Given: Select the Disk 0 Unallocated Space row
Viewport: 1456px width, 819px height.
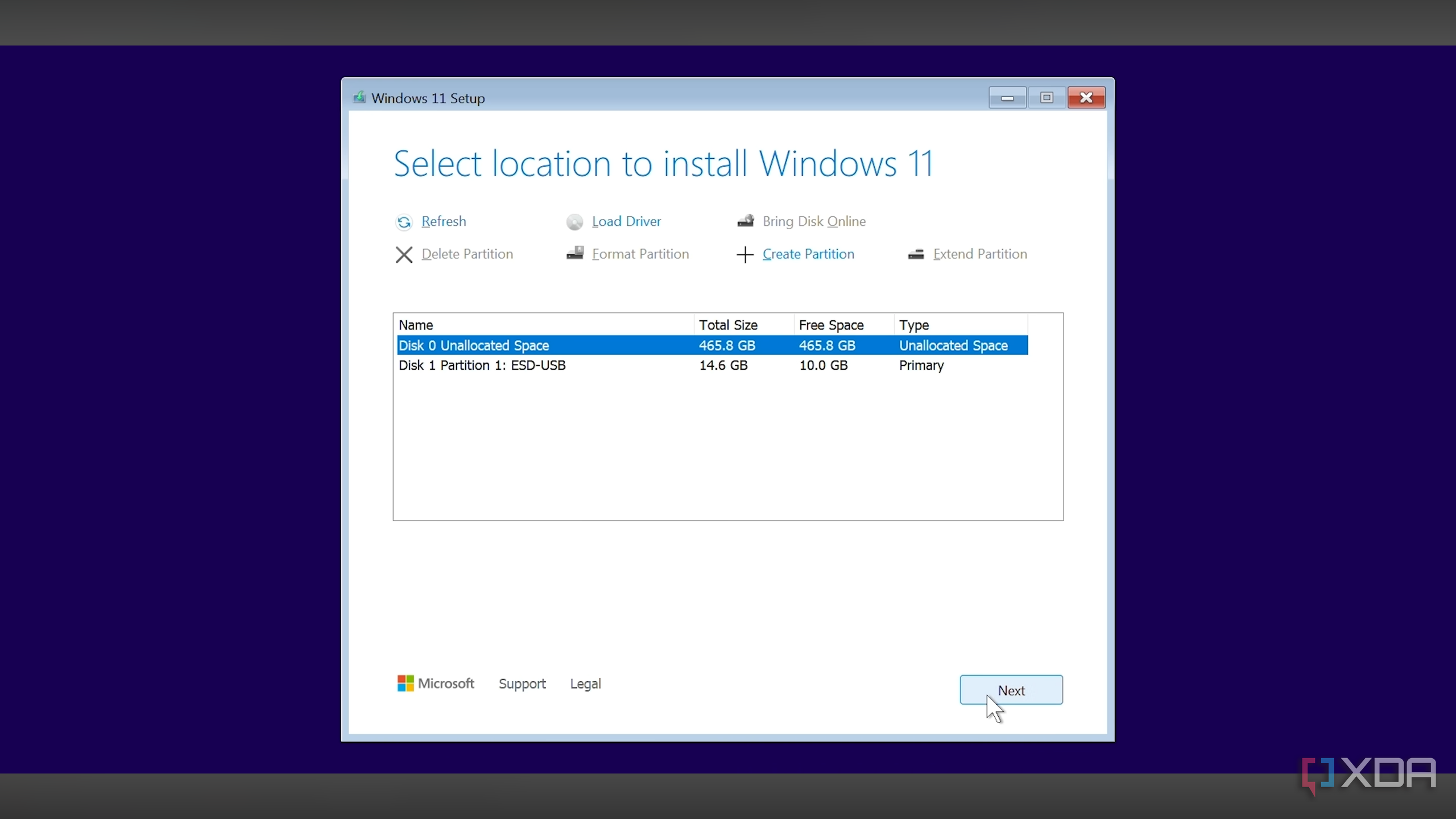Looking at the screenshot, I should click(x=712, y=345).
